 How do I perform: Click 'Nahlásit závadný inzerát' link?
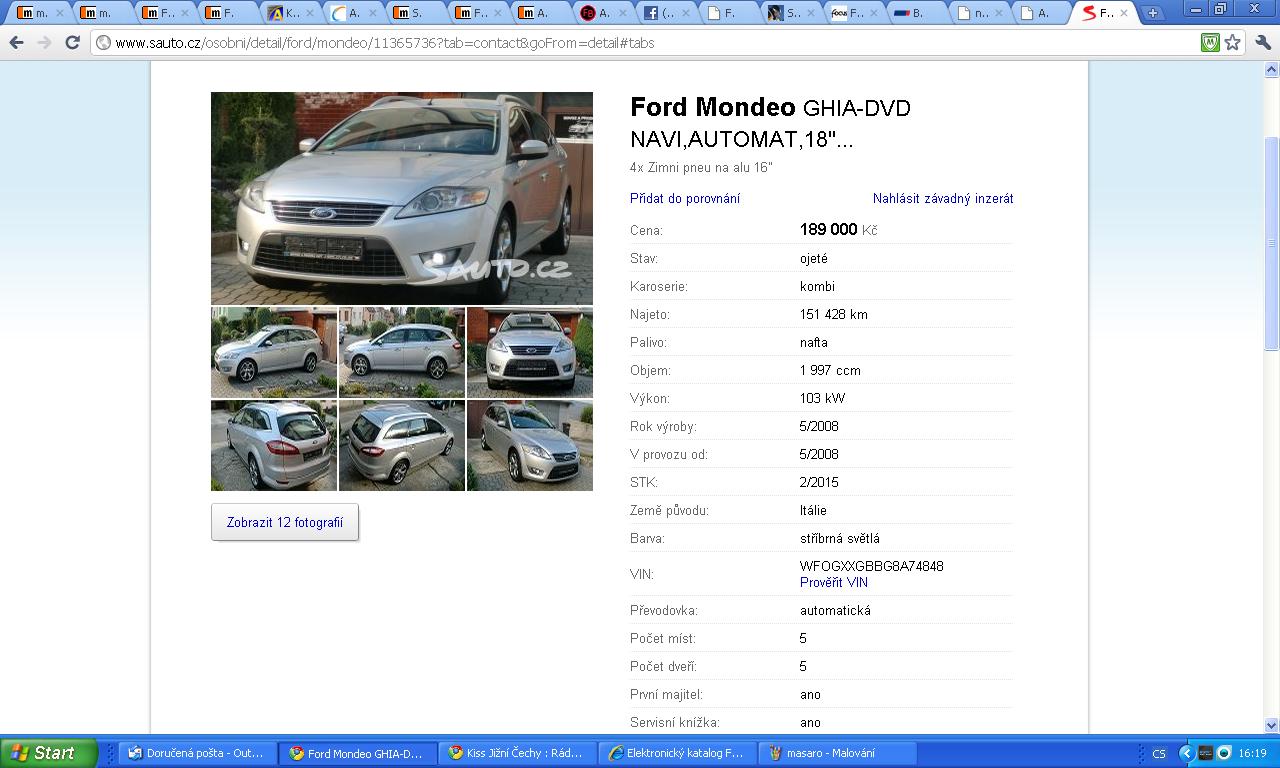pyautogui.click(x=942, y=198)
